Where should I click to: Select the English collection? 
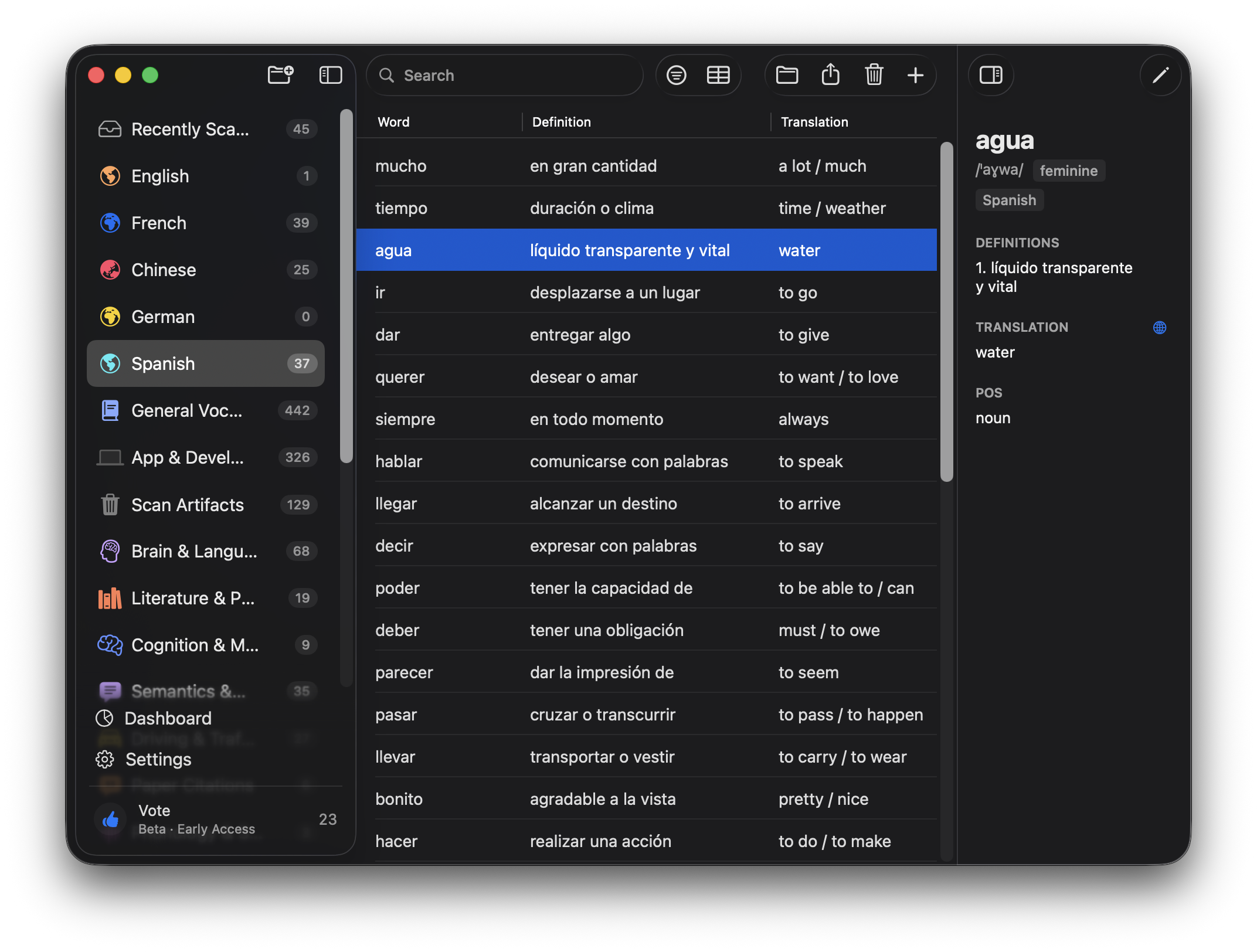click(206, 176)
